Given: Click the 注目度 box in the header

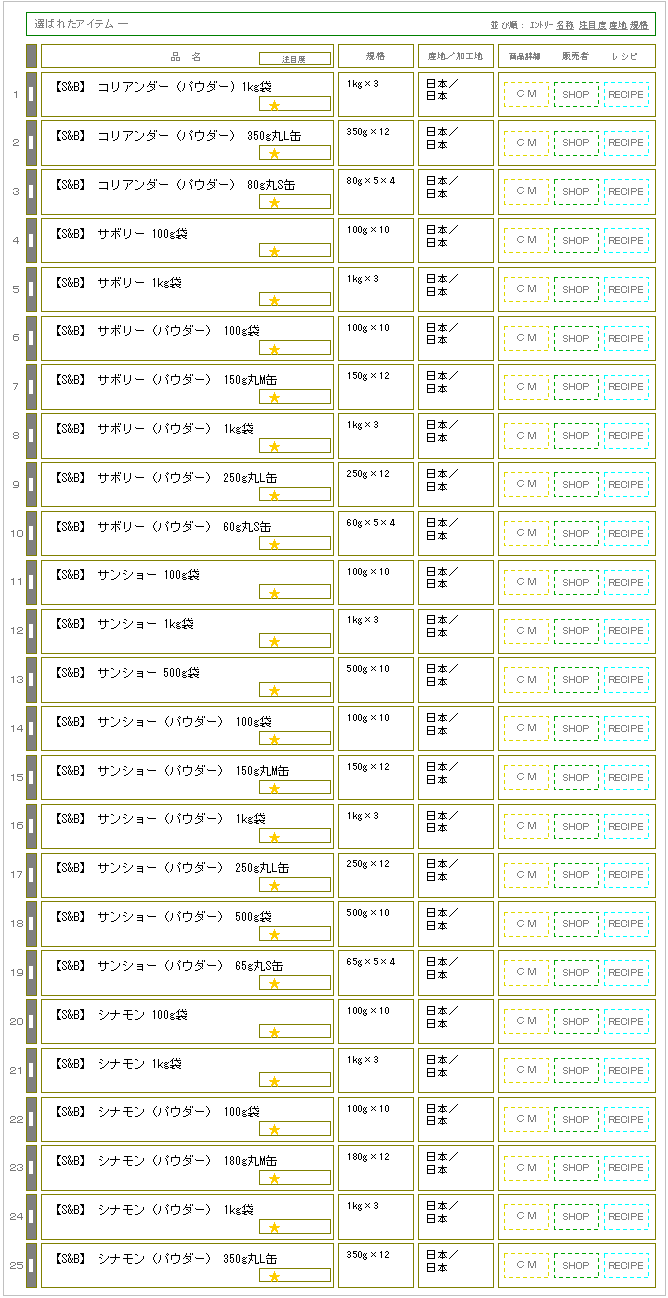Looking at the screenshot, I should pyautogui.click(x=294, y=59).
